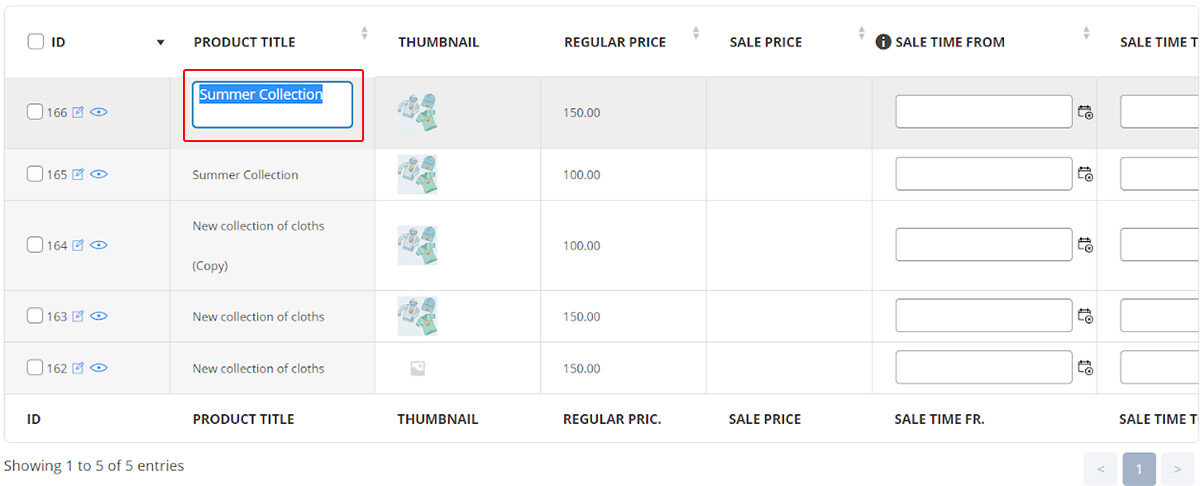This screenshot has height=486, width=1200.
Task: Click the edit icon for product 162
Action: pos(78,368)
